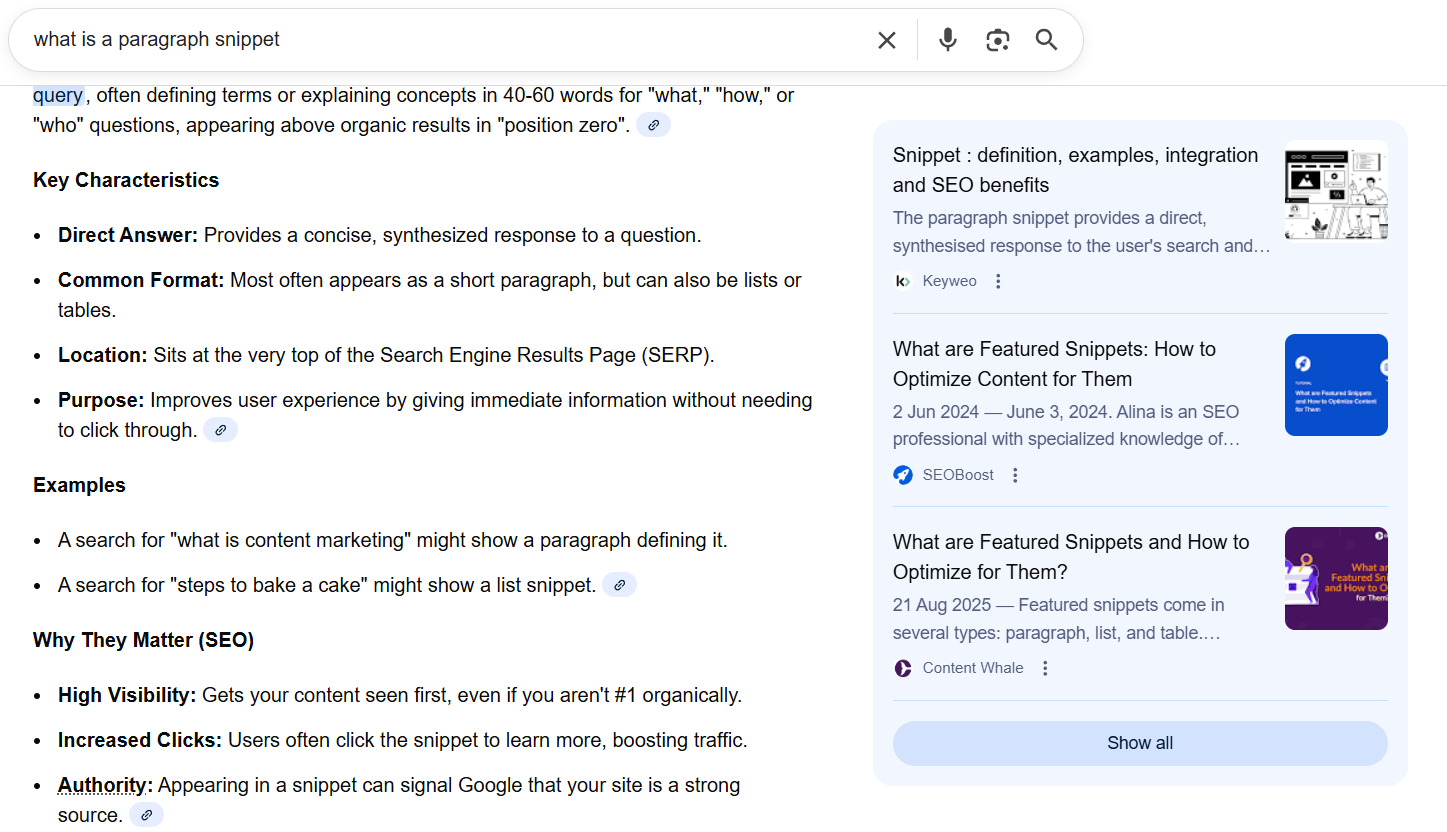Screen dimensions: 1447x832
Task: Open the three-dot menu on Content Whale result
Action: tap(1045, 668)
